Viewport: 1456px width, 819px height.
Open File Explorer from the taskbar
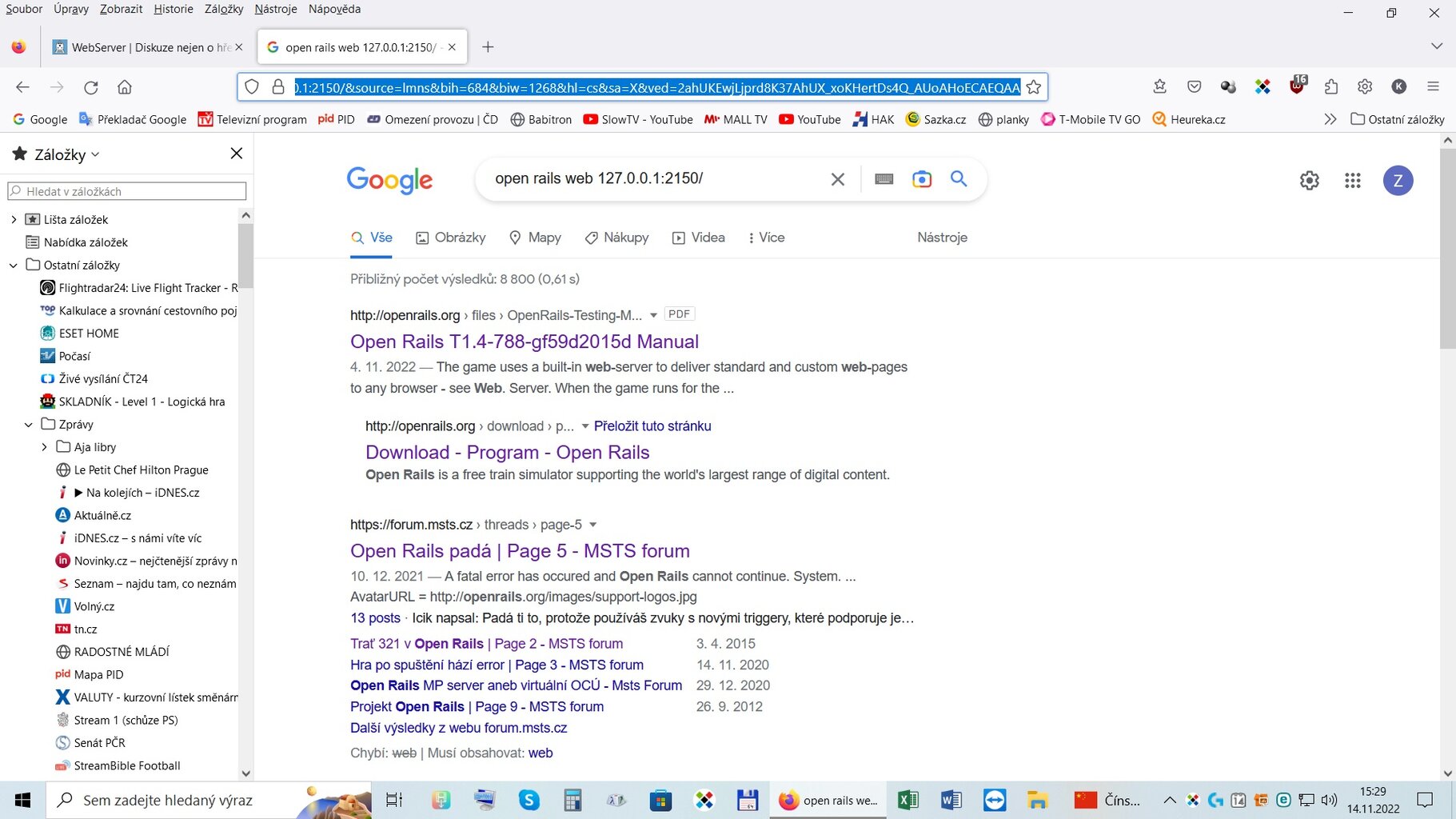pyautogui.click(x=1038, y=800)
